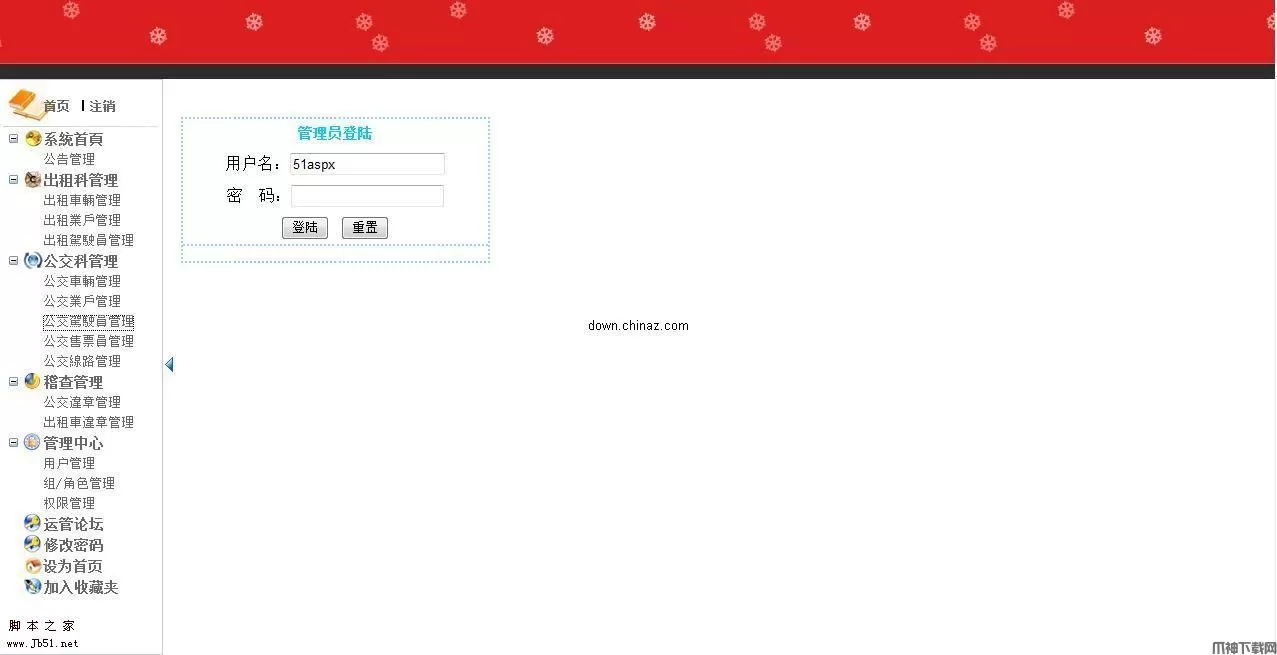Select 稽查管理 menu label
This screenshot has height=655, width=1277.
(73, 382)
